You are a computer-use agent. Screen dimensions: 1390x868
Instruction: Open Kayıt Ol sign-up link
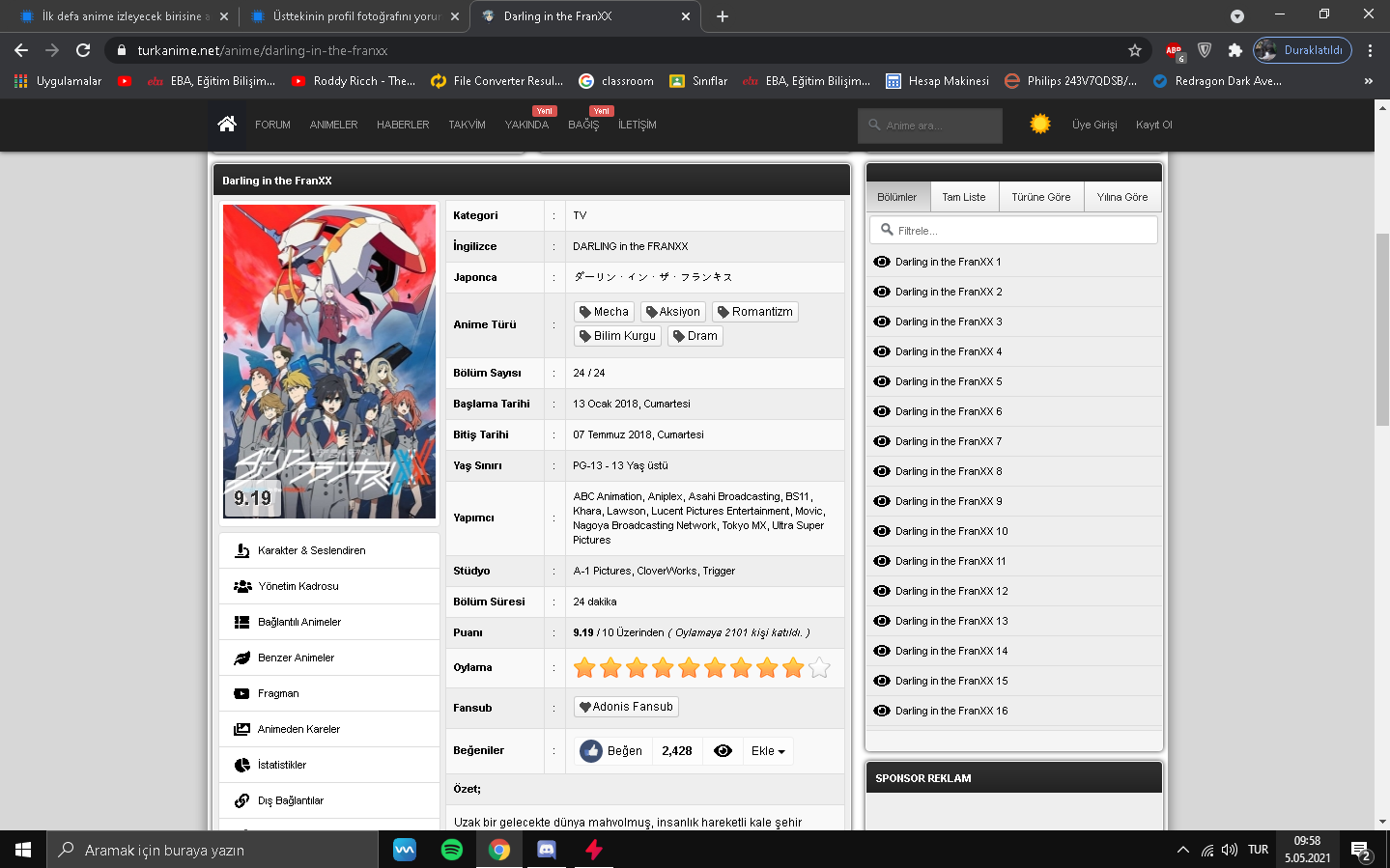pos(1154,125)
